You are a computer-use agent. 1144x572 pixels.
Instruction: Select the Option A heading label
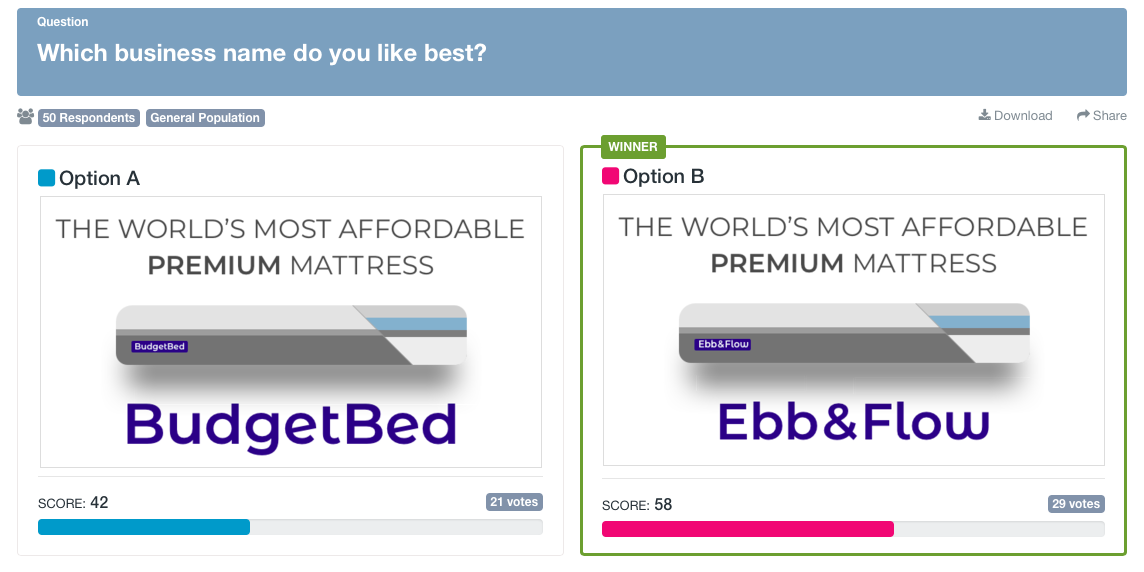tap(99, 178)
